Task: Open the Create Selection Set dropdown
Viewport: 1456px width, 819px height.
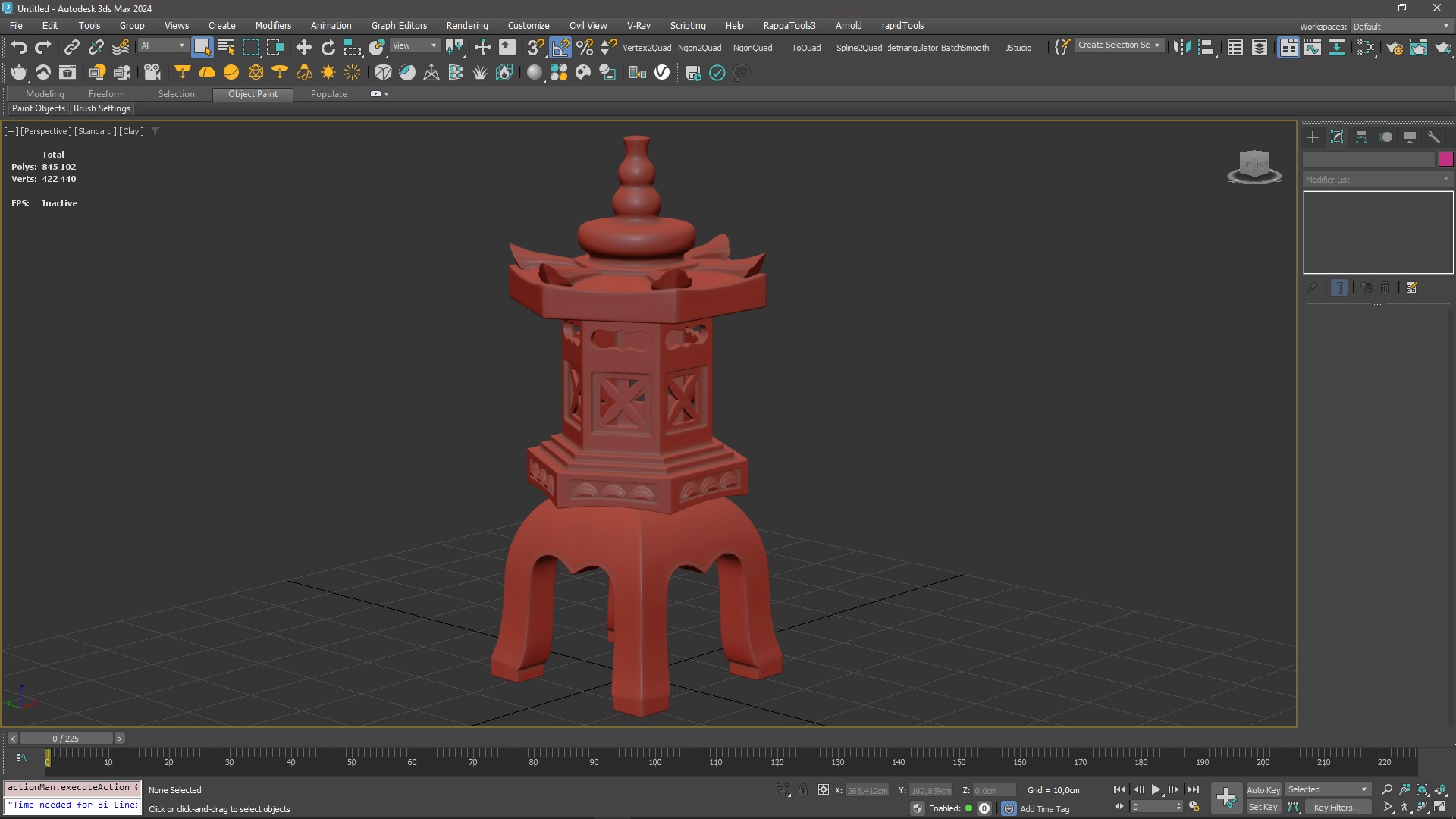Action: tap(1119, 45)
